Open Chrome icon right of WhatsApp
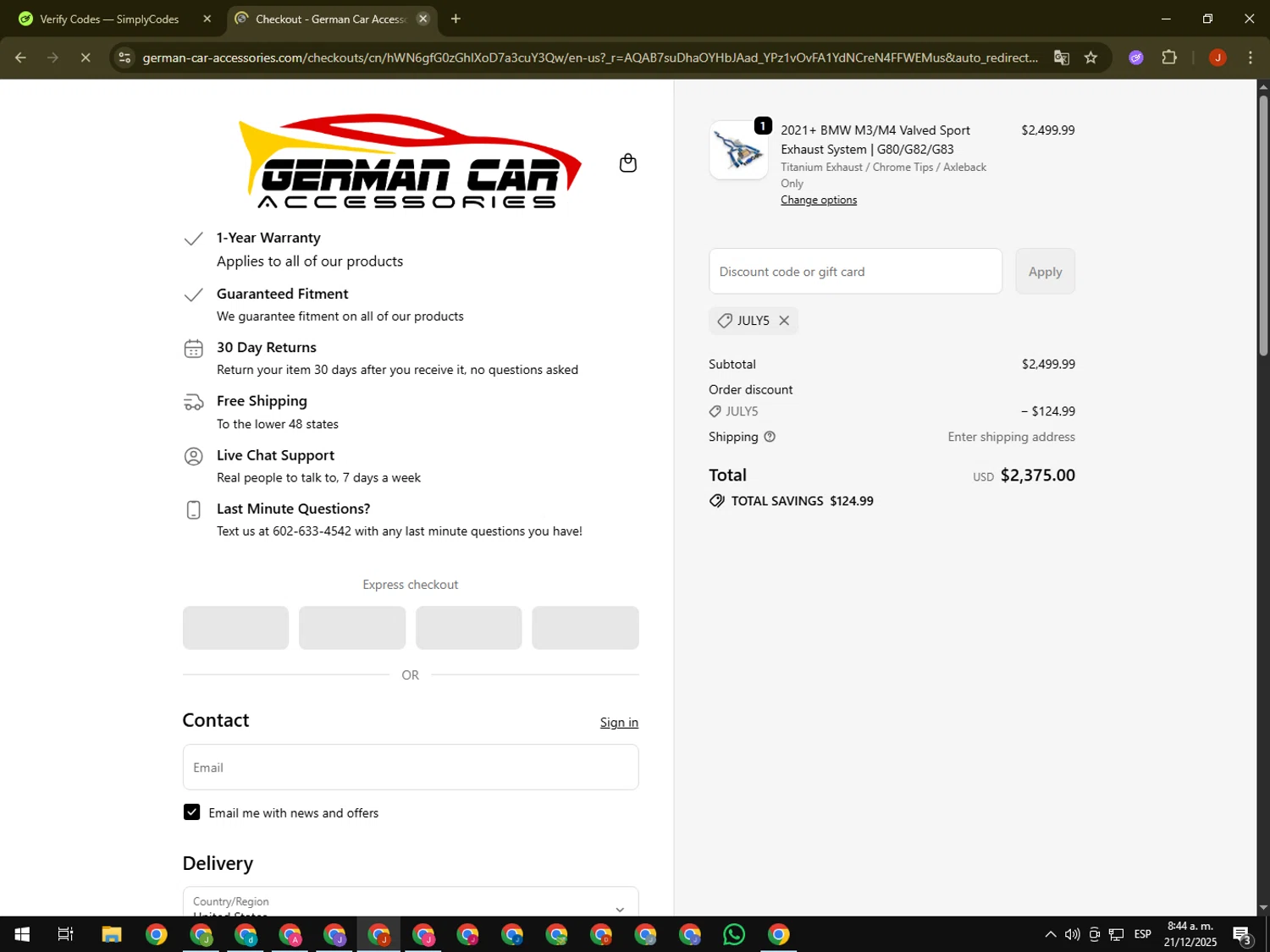Screen dimensions: 1270x952 click(779, 934)
